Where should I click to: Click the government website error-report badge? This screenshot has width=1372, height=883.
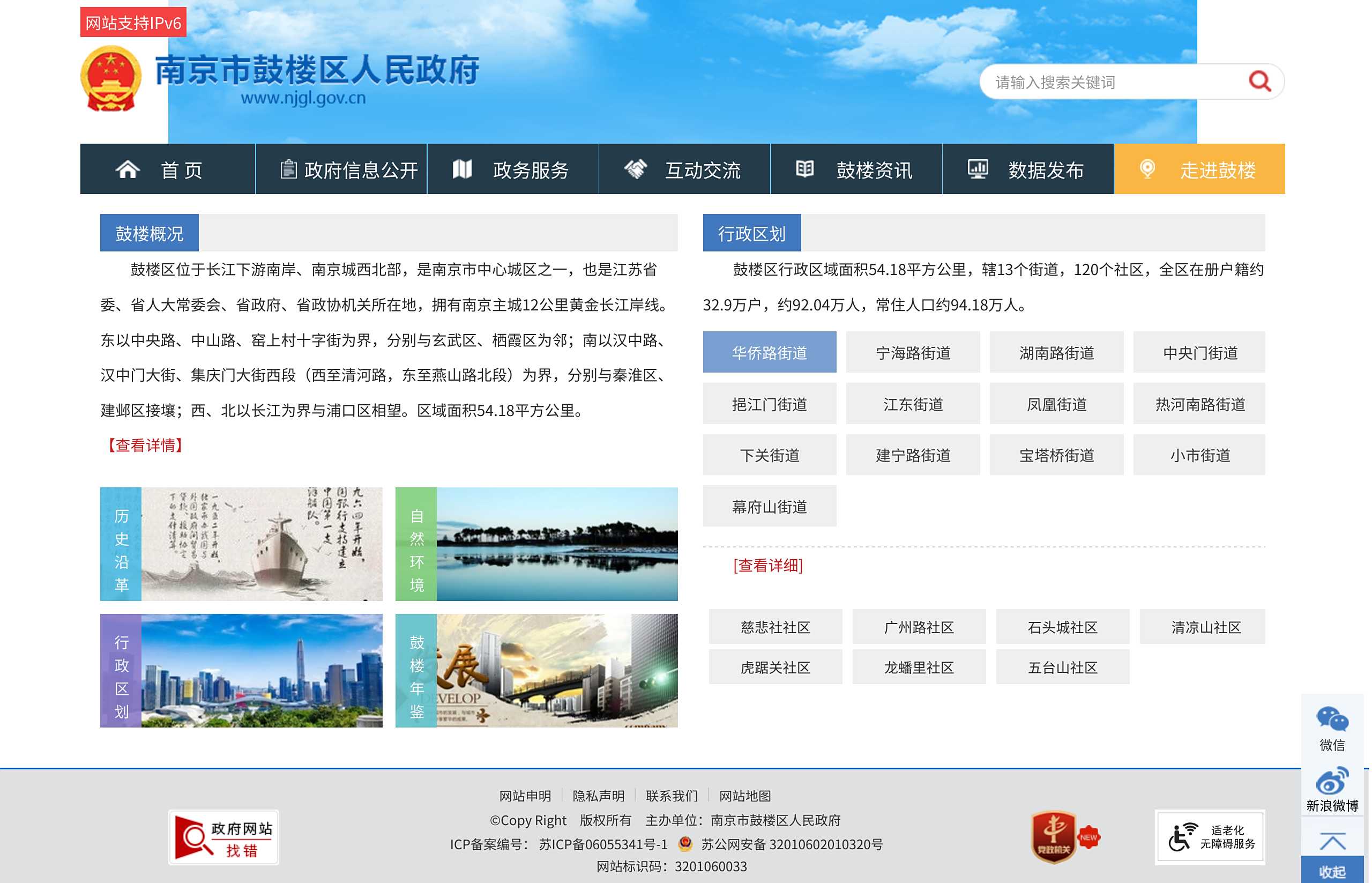[224, 839]
